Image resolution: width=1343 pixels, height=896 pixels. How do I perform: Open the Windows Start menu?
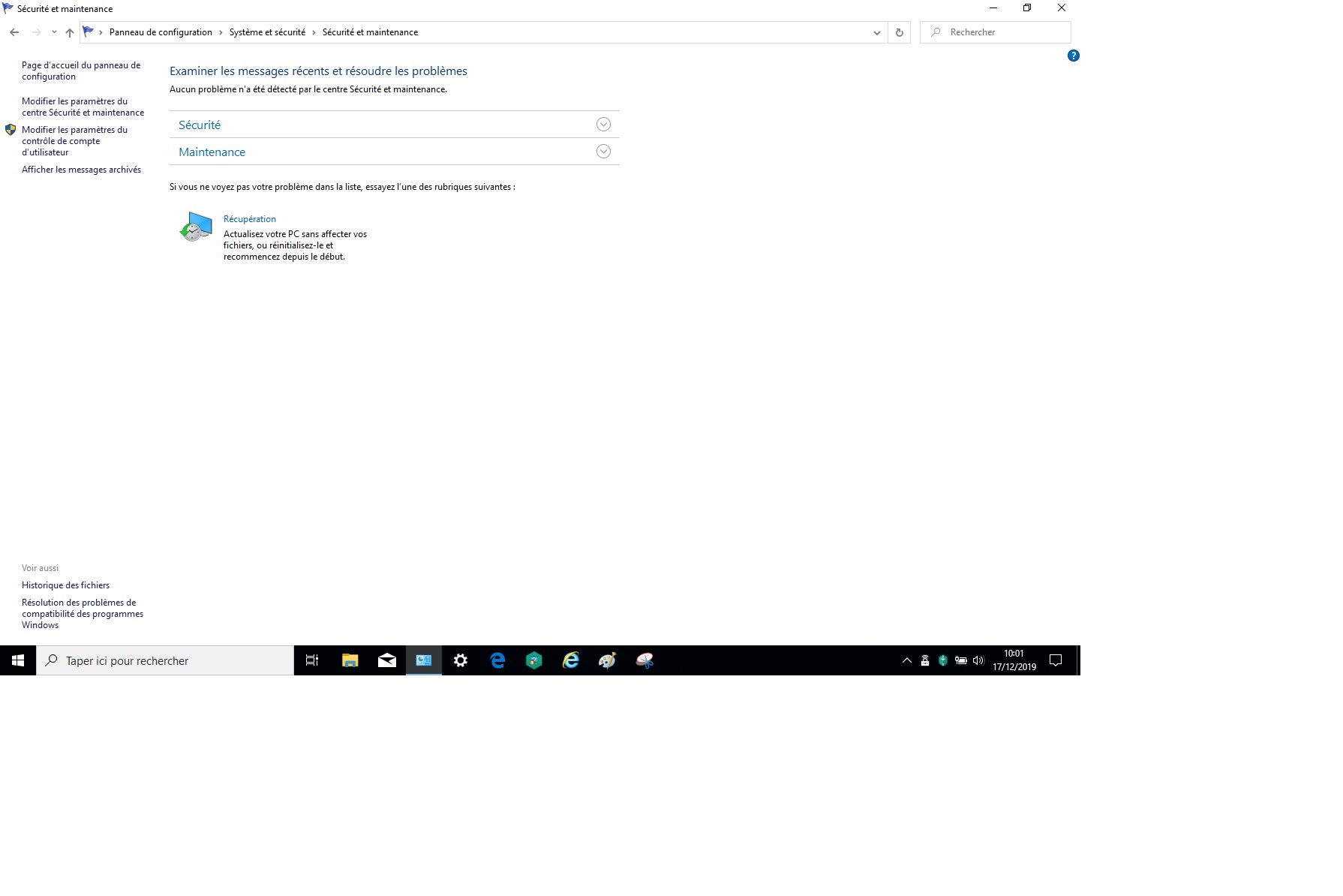(x=18, y=660)
